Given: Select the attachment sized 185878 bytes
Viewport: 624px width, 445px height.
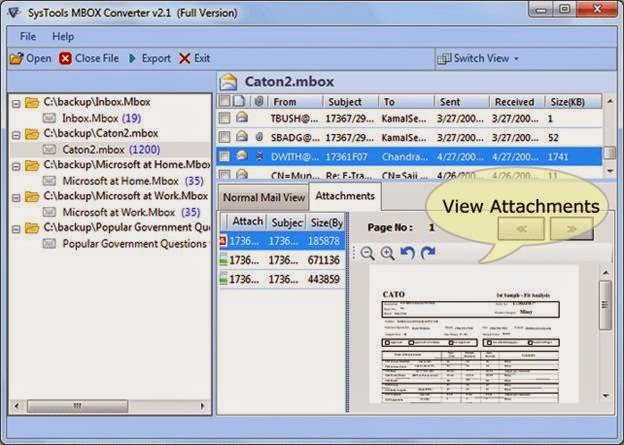Looking at the screenshot, I should (282, 241).
